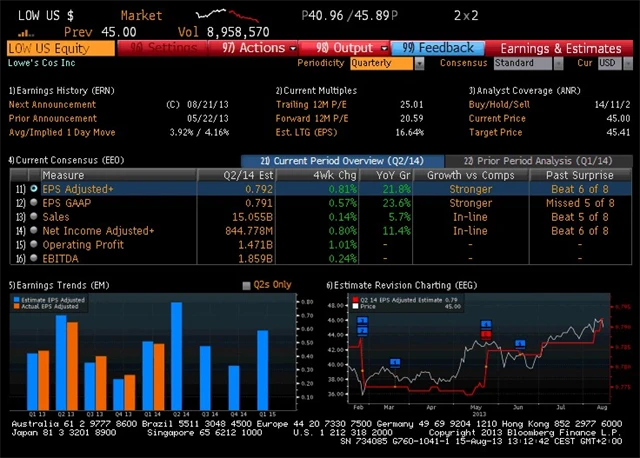Switch to Current Period Overview (Q2/14) tab
The width and height of the screenshot is (640, 458).
point(342,161)
